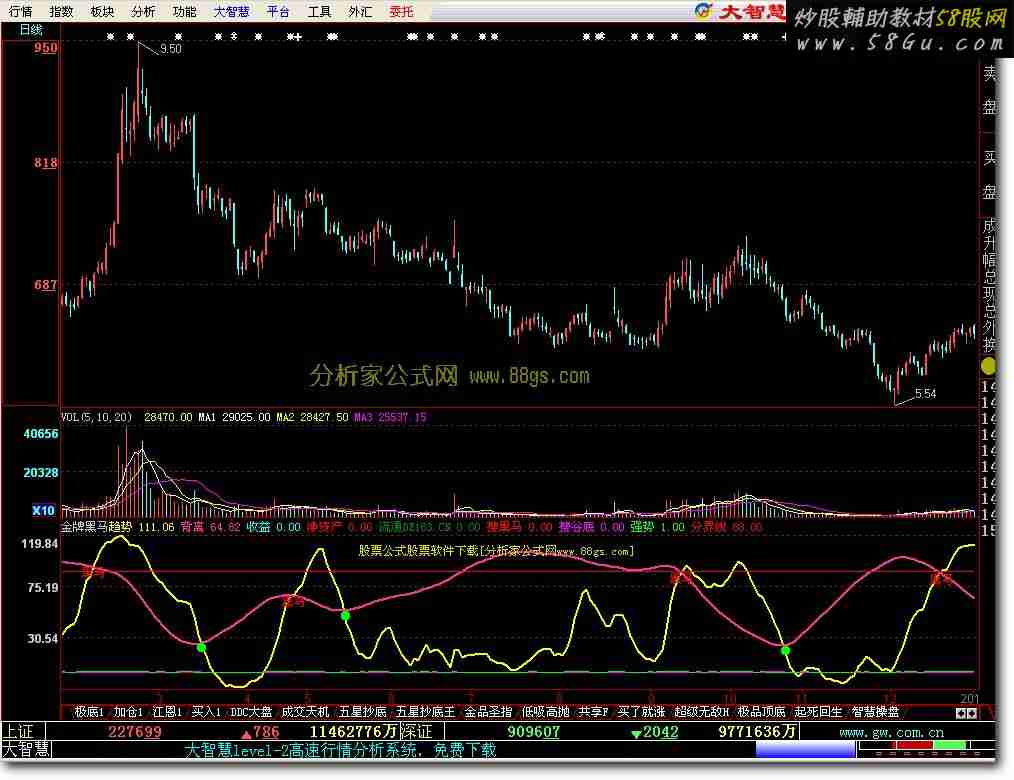Switch to the 共享F indicator tab
This screenshot has height=780, width=1014.
593,711
